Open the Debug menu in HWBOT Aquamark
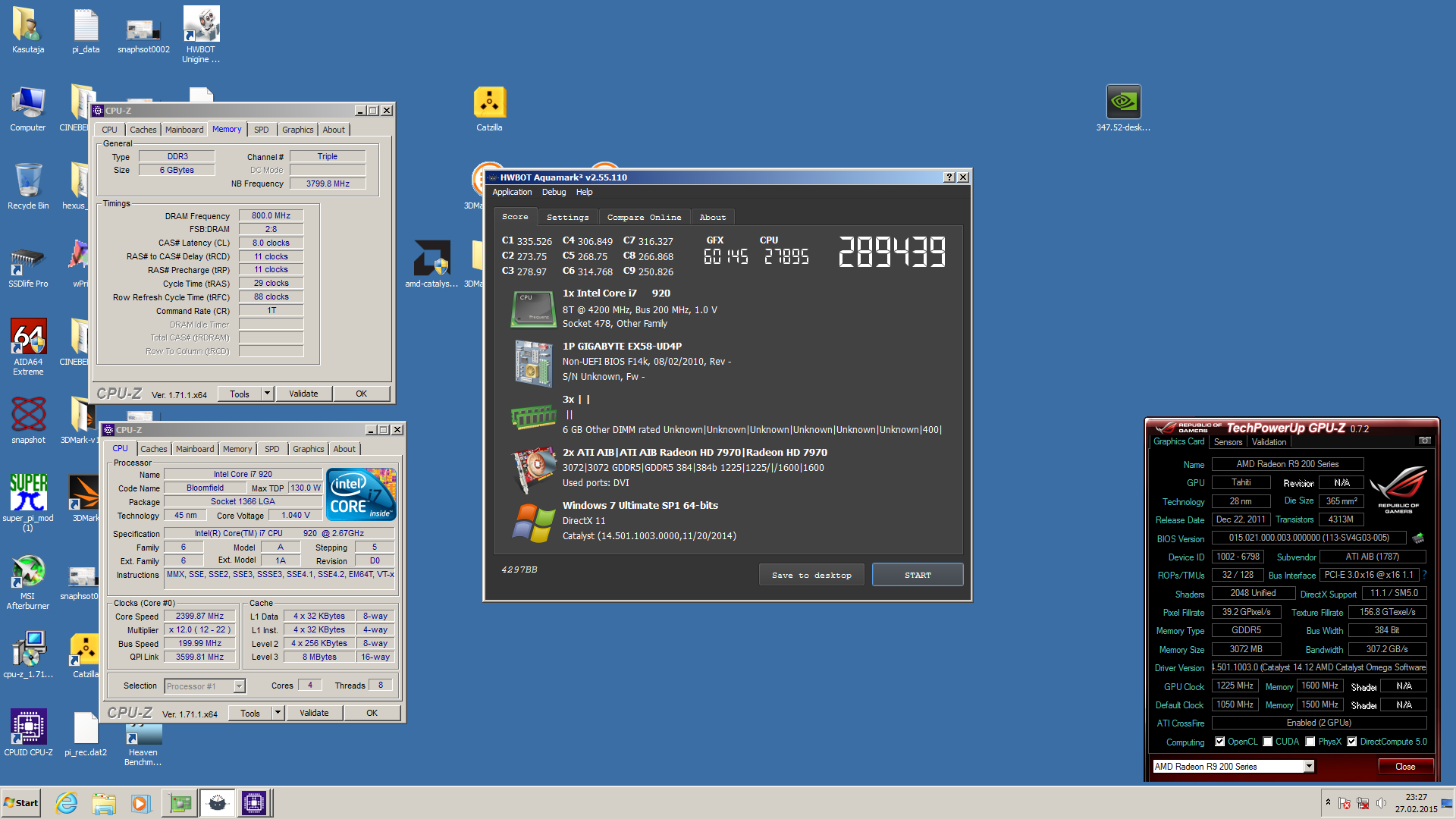Viewport: 1456px width, 819px height. [554, 193]
